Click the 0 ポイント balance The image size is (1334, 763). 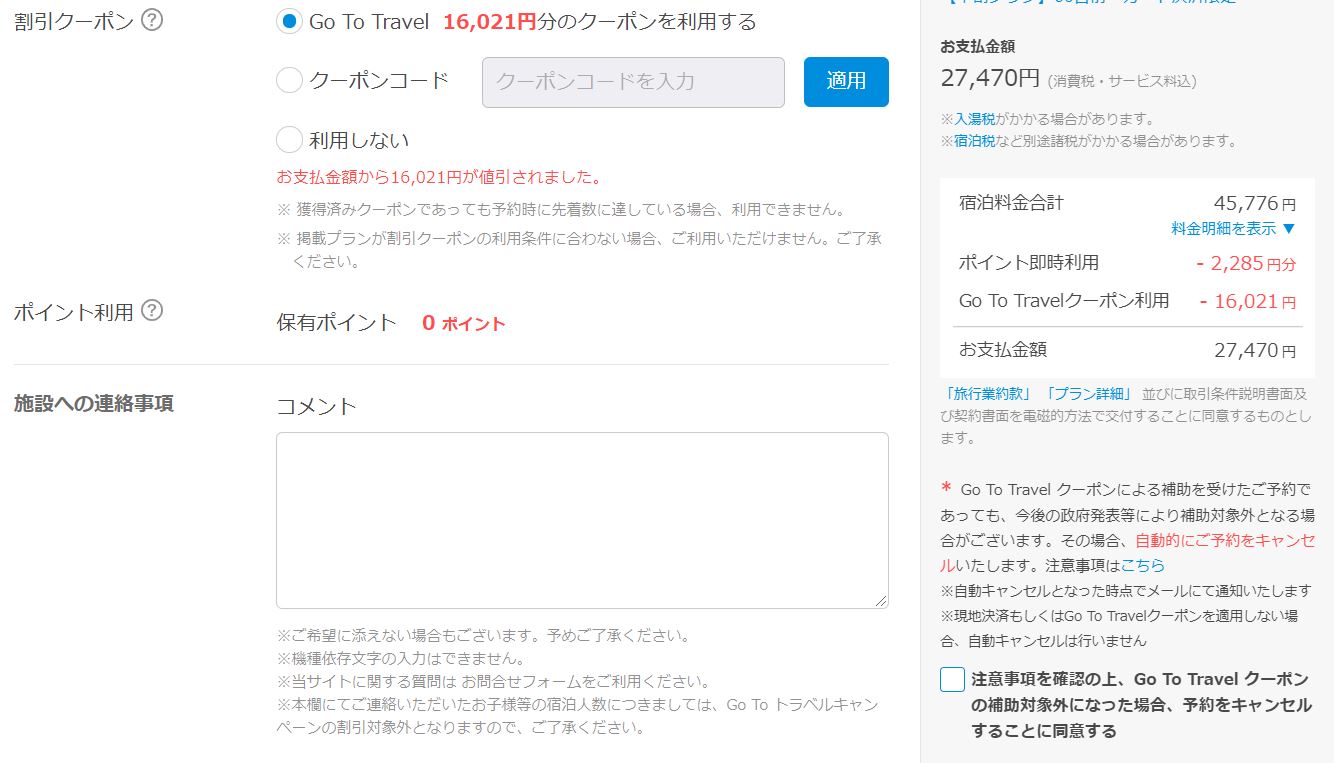(x=463, y=322)
